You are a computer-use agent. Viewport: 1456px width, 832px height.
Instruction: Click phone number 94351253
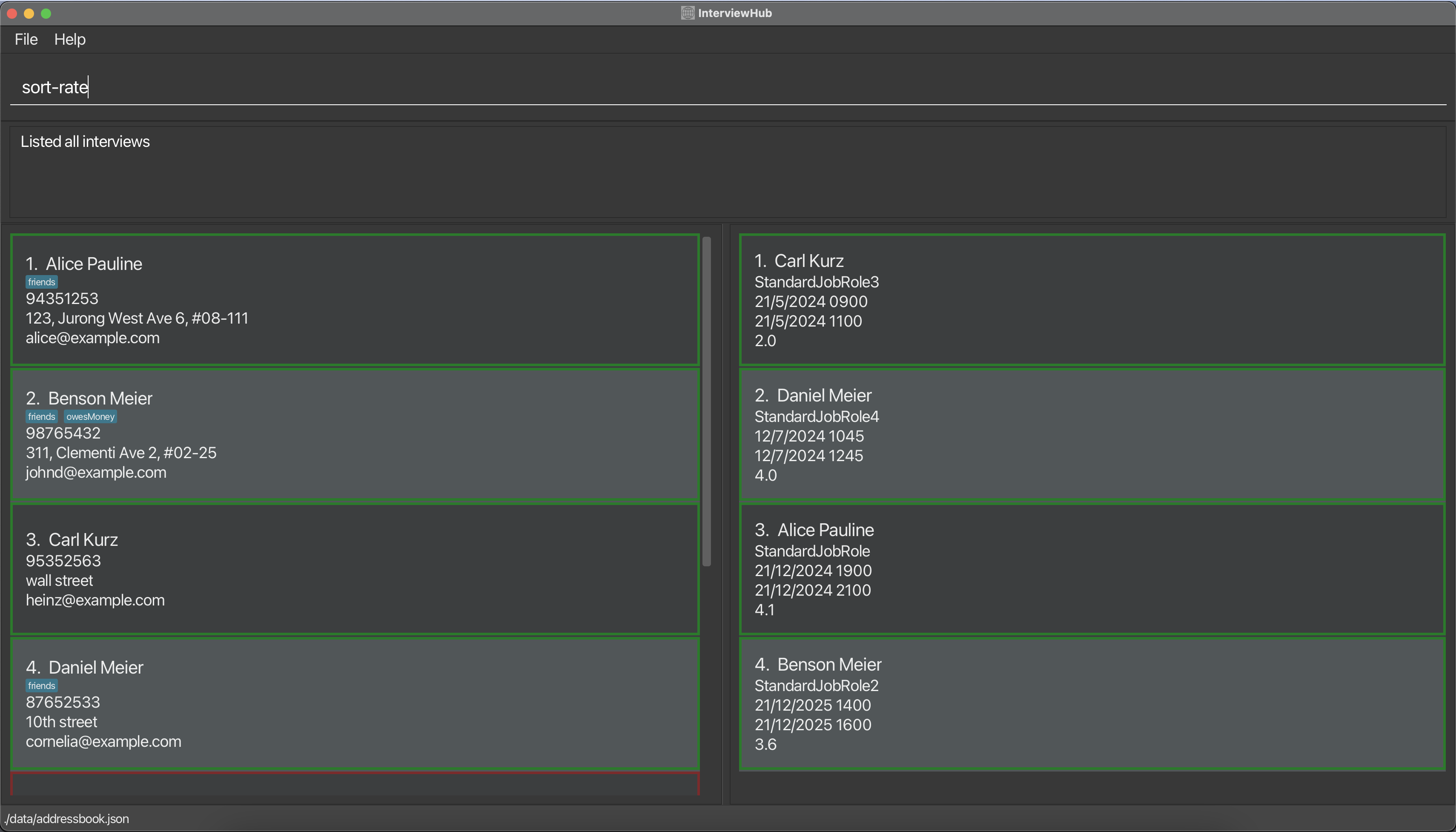62,299
